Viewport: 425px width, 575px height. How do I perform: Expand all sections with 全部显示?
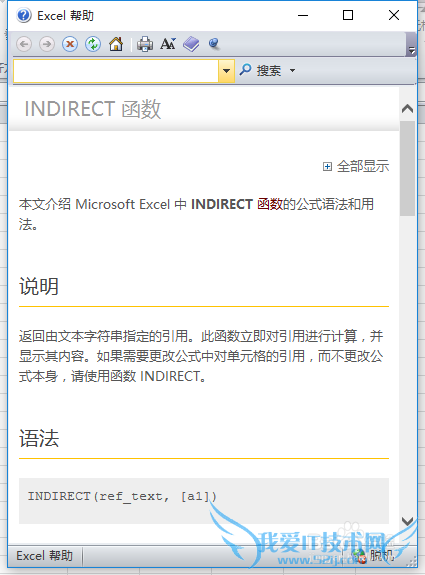tap(356, 166)
